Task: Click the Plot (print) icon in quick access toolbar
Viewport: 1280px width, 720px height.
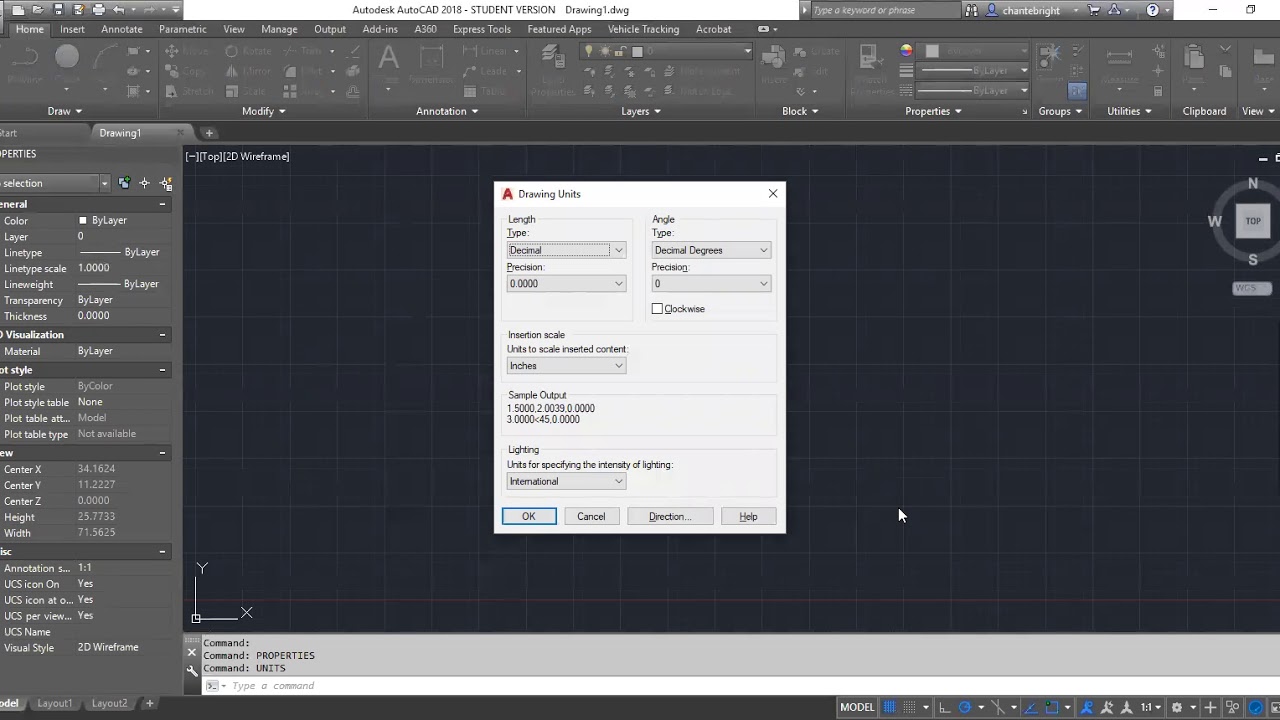Action: point(99,10)
